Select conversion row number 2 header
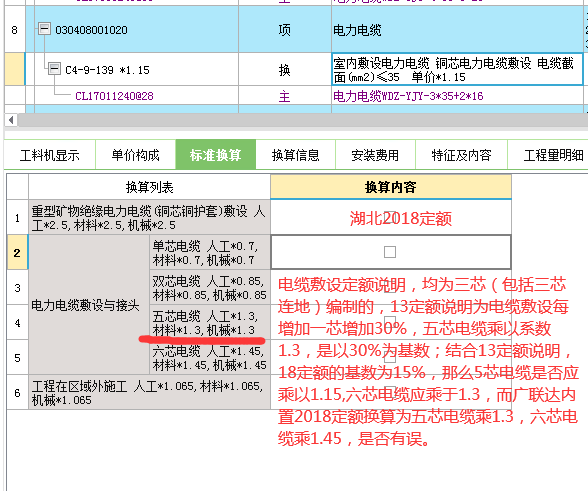588x491 pixels. click(x=17, y=252)
